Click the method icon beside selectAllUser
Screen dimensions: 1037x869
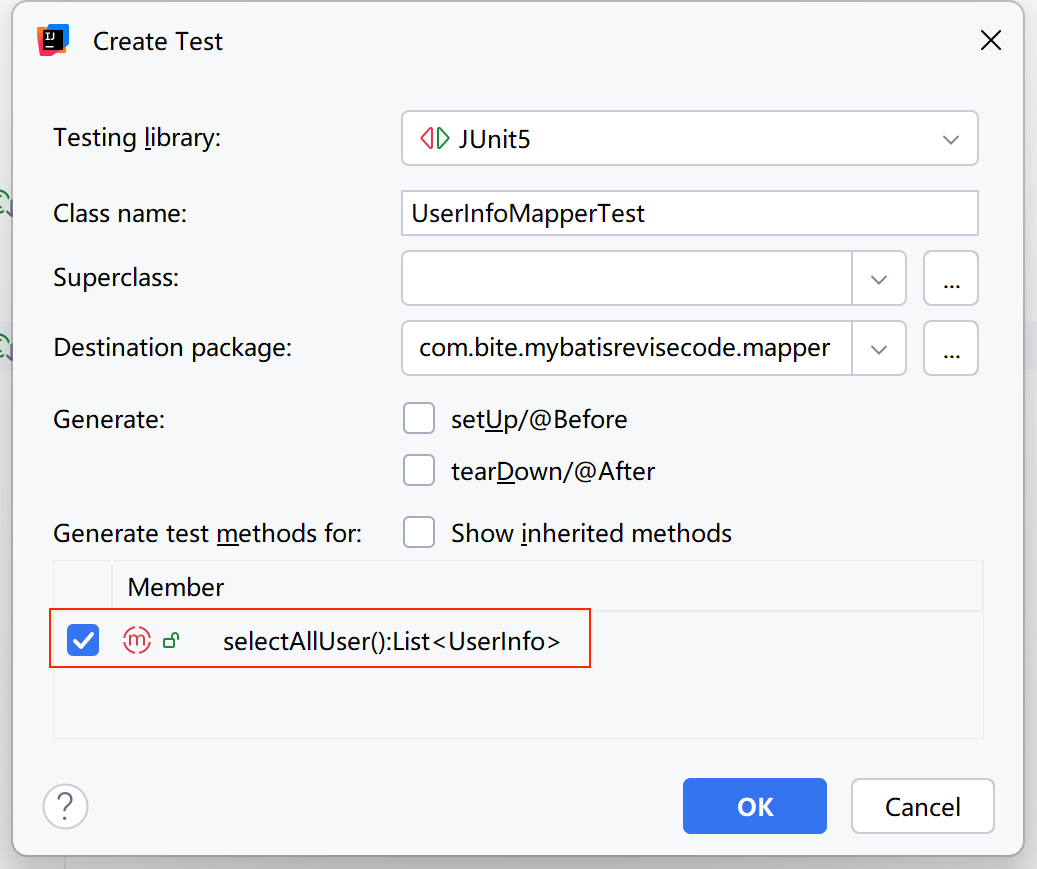(x=137, y=641)
